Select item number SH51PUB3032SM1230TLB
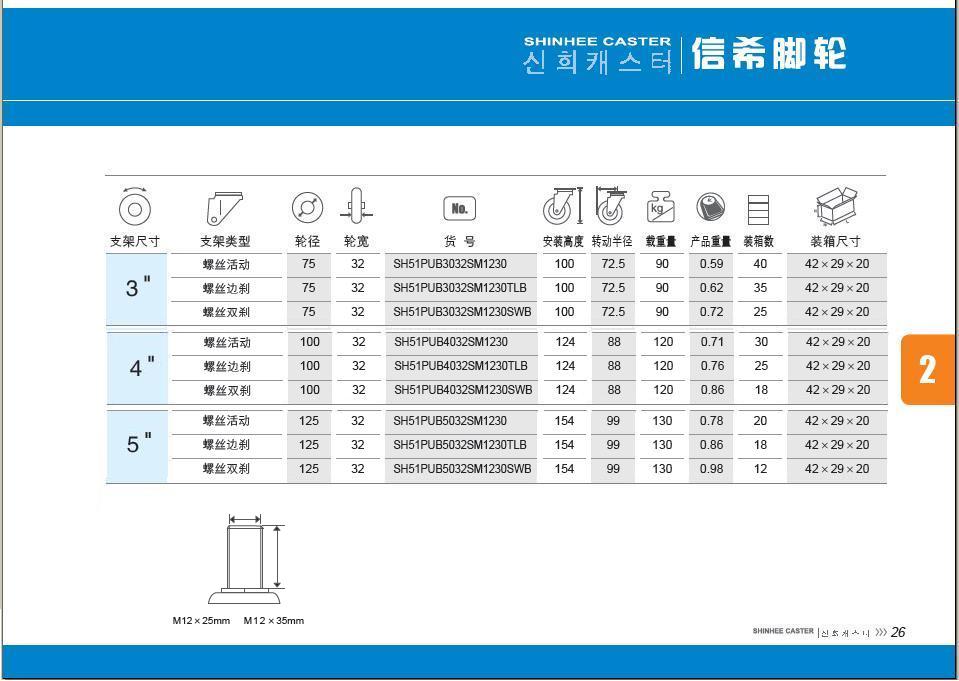This screenshot has height=681, width=959. [x=460, y=288]
